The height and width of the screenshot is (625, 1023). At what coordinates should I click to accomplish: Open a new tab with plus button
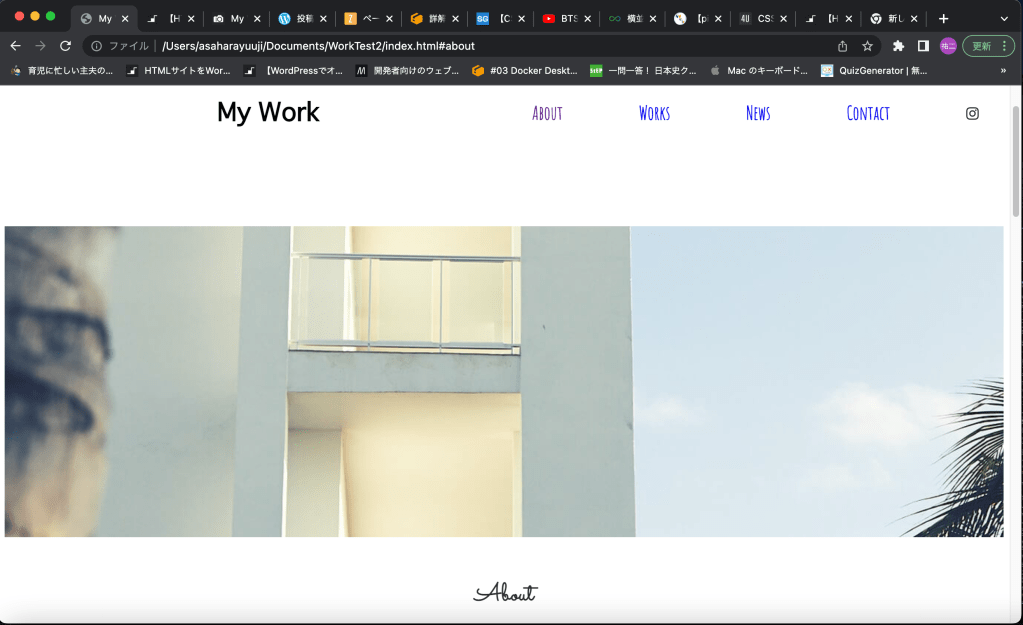pos(943,18)
